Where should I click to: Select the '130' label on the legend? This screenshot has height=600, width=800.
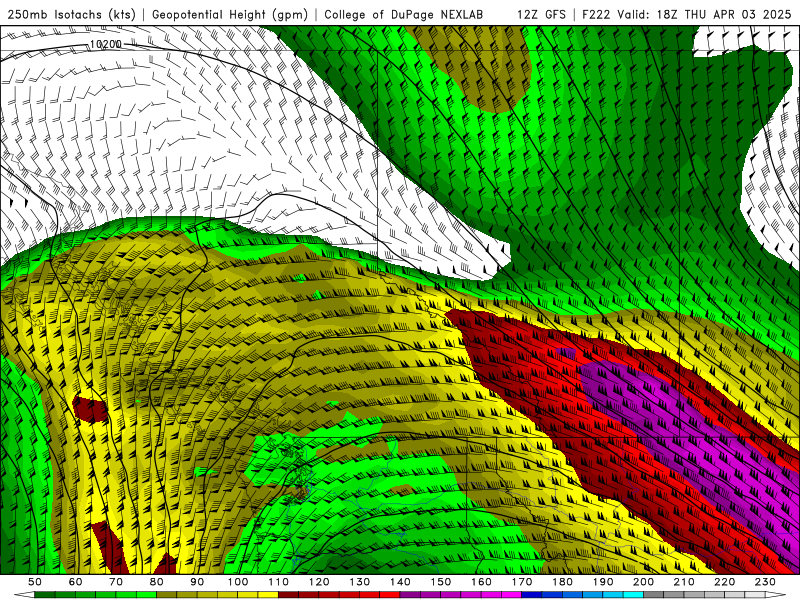[x=360, y=582]
